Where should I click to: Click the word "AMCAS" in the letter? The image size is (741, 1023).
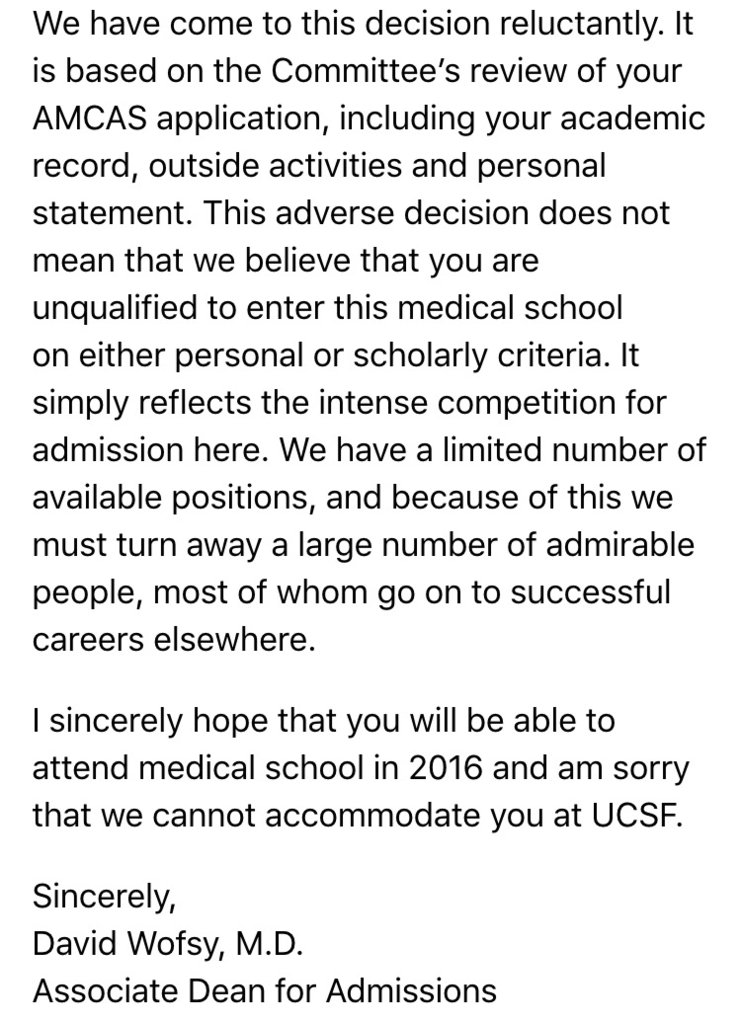click(x=89, y=118)
